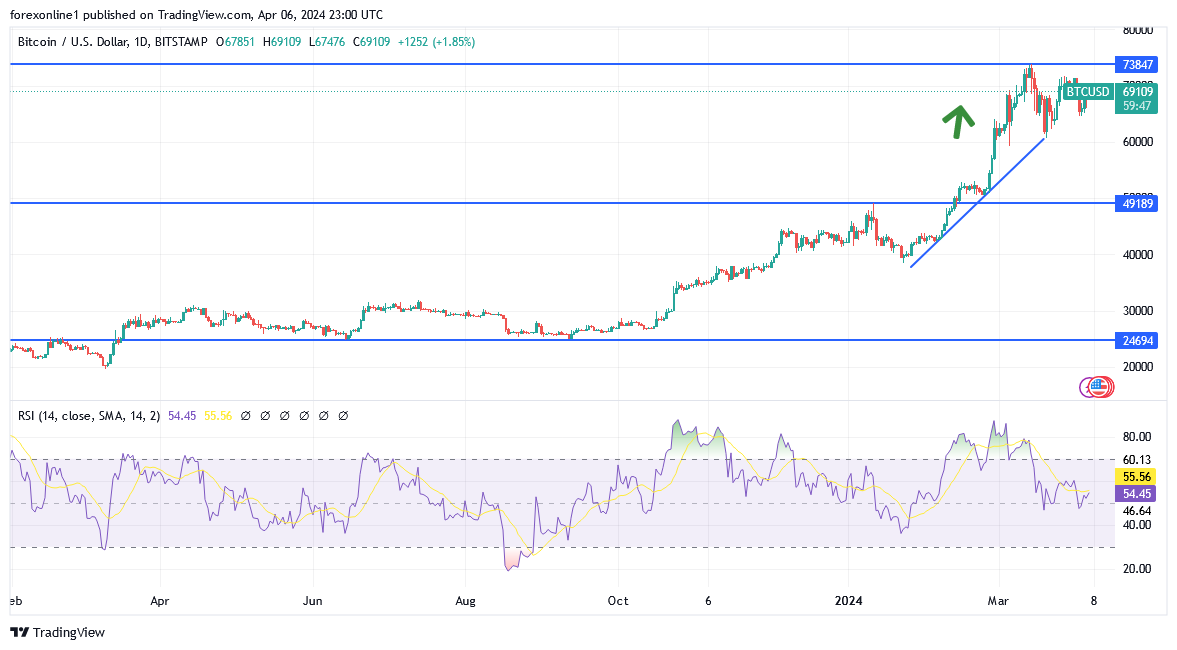
Task: Click the green arrow annotation on the chart
Action: 959,118
